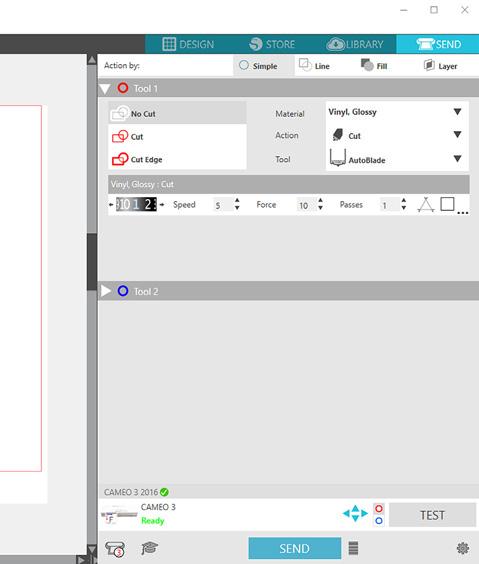The image size is (479, 564).
Task: Toggle the line segment overcut triangle icon
Action: point(426,205)
